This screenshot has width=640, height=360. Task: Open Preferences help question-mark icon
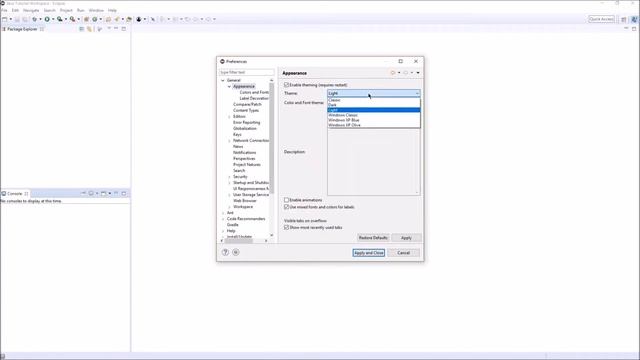(x=225, y=252)
